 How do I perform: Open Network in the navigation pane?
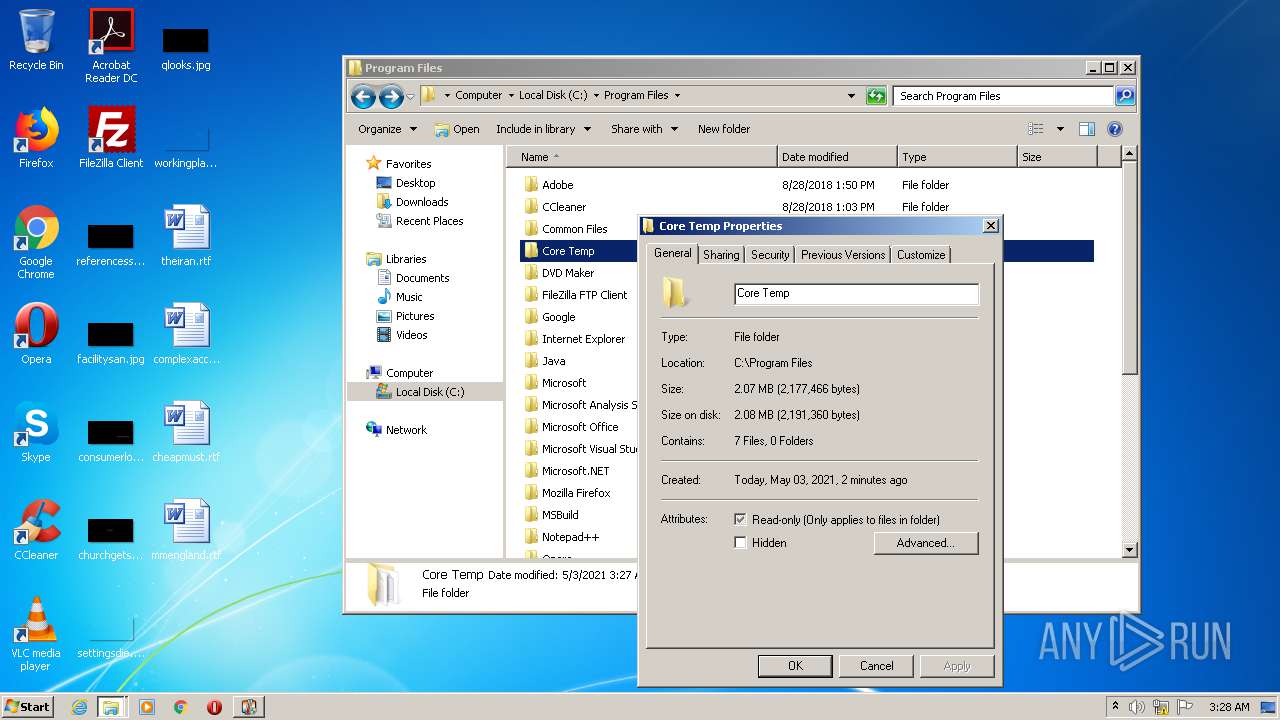(407, 430)
